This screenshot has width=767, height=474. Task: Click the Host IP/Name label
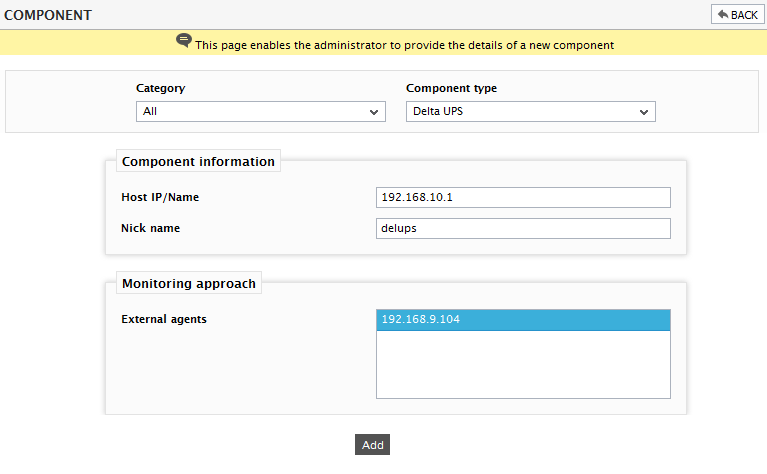[x=160, y=197]
